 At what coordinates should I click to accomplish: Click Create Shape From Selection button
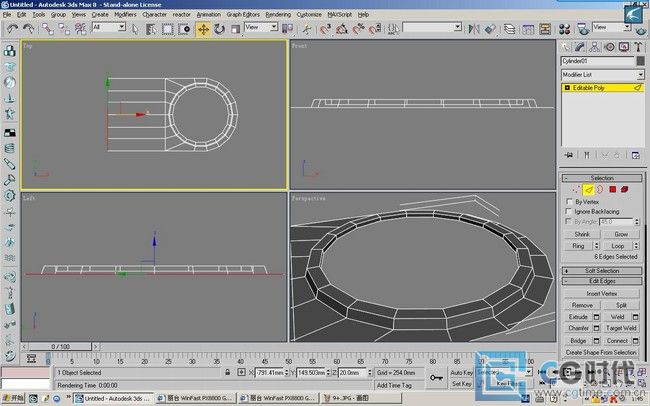[x=601, y=352]
